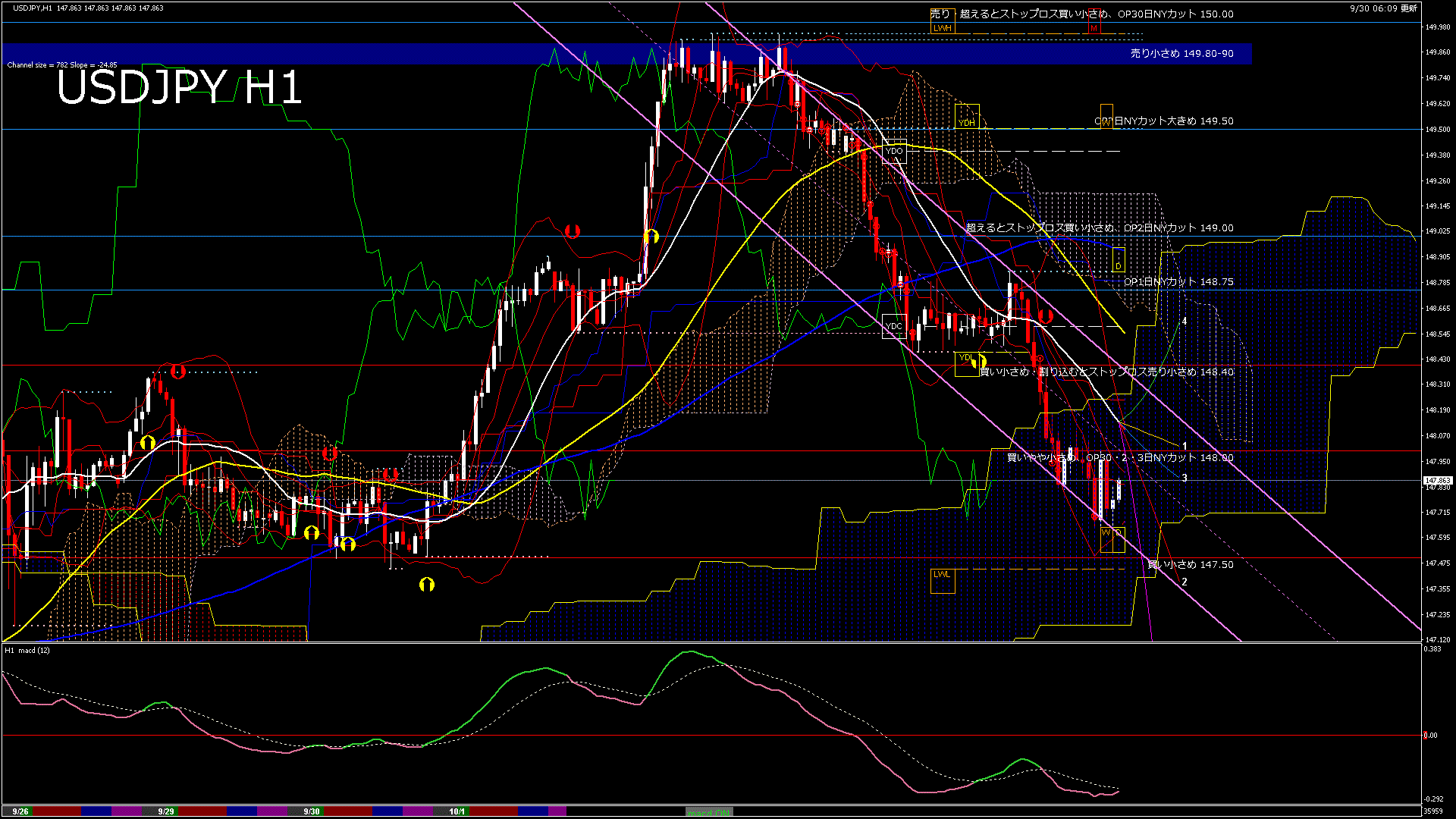Click the H1 macd (12) indicator label
The image size is (1456, 819).
click(x=28, y=650)
